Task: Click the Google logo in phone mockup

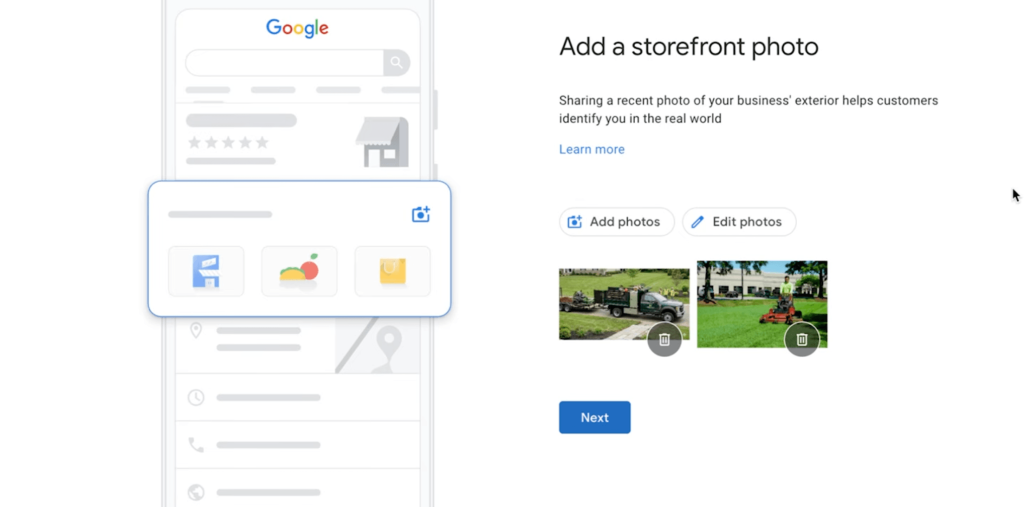Action: [297, 28]
